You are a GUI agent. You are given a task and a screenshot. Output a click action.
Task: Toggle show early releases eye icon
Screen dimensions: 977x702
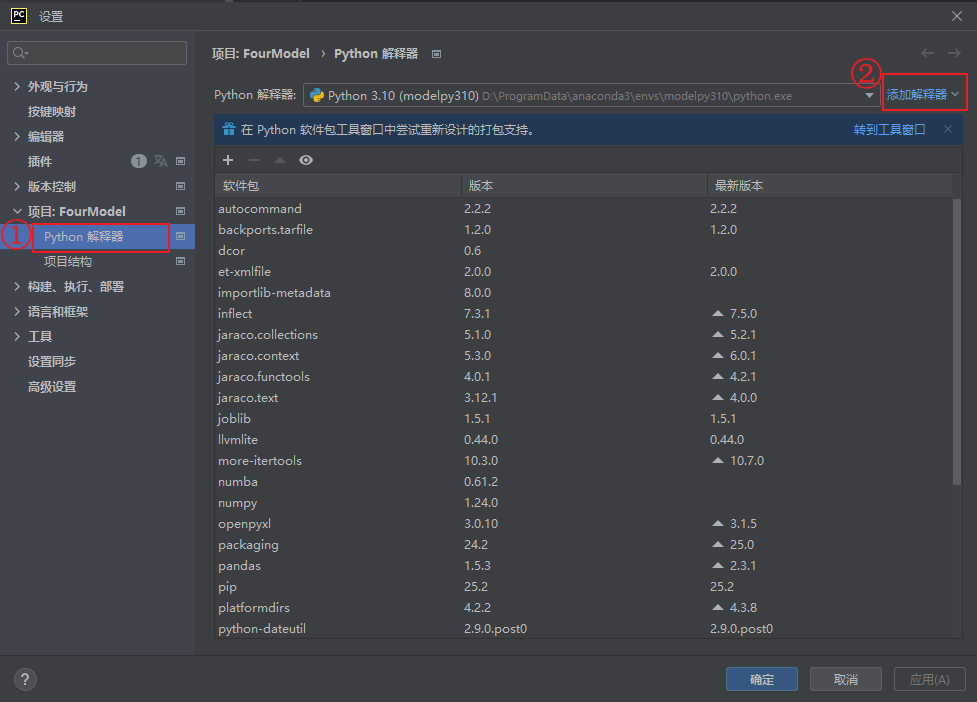pos(306,160)
